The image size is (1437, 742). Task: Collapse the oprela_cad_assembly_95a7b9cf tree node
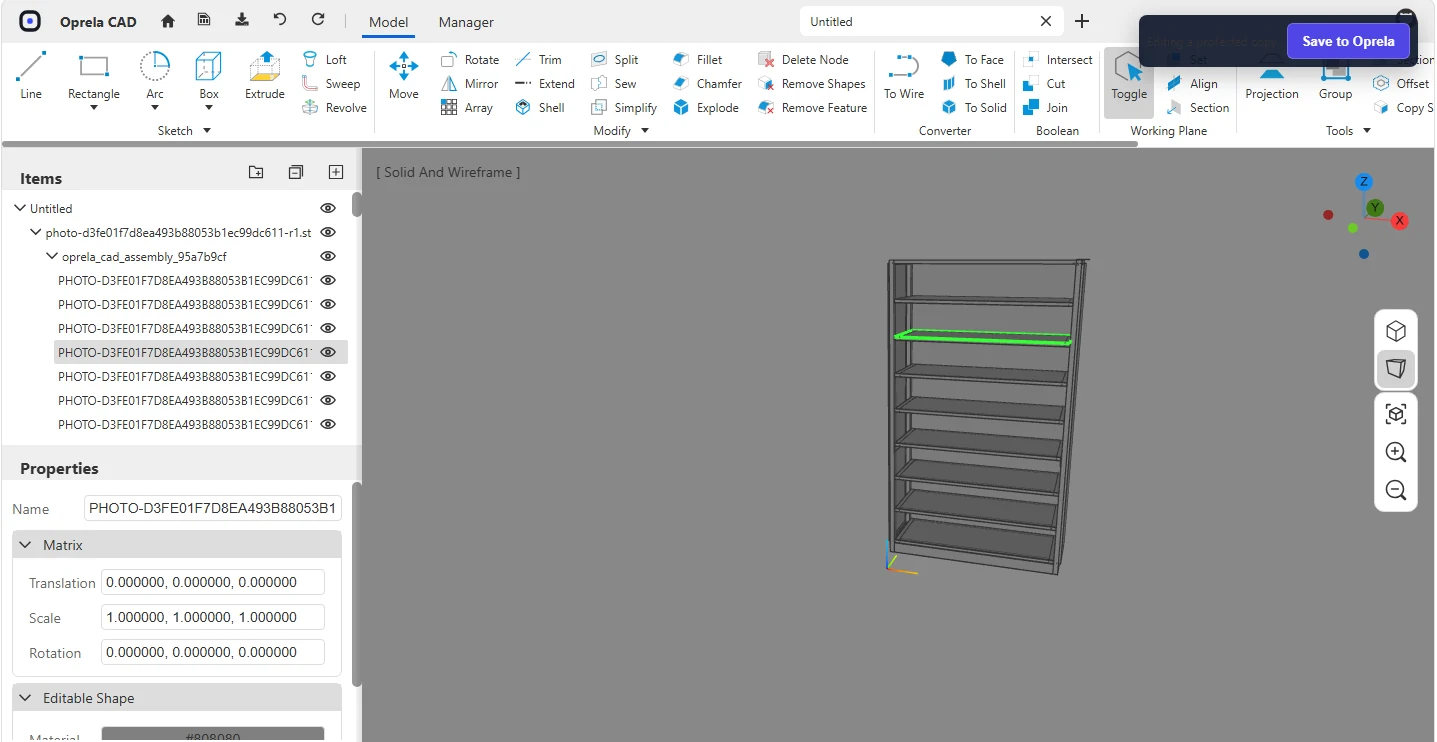click(52, 256)
